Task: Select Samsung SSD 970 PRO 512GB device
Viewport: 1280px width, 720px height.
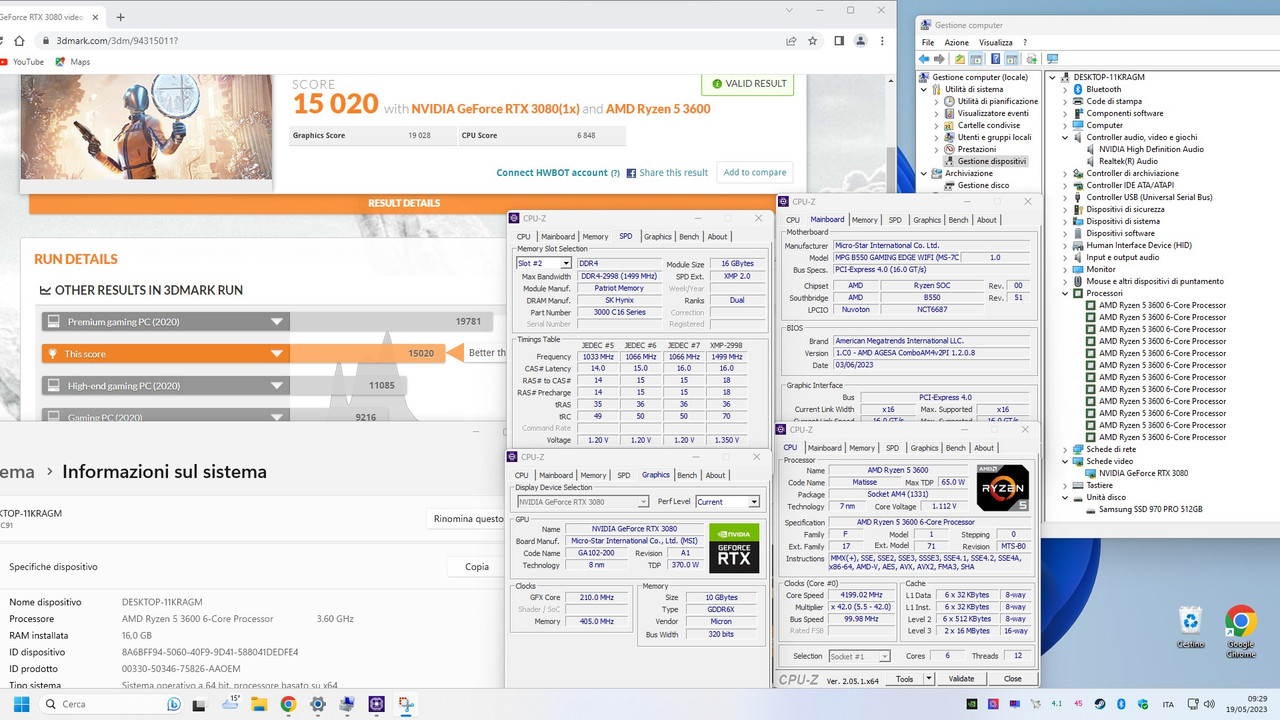Action: pyautogui.click(x=1150, y=509)
